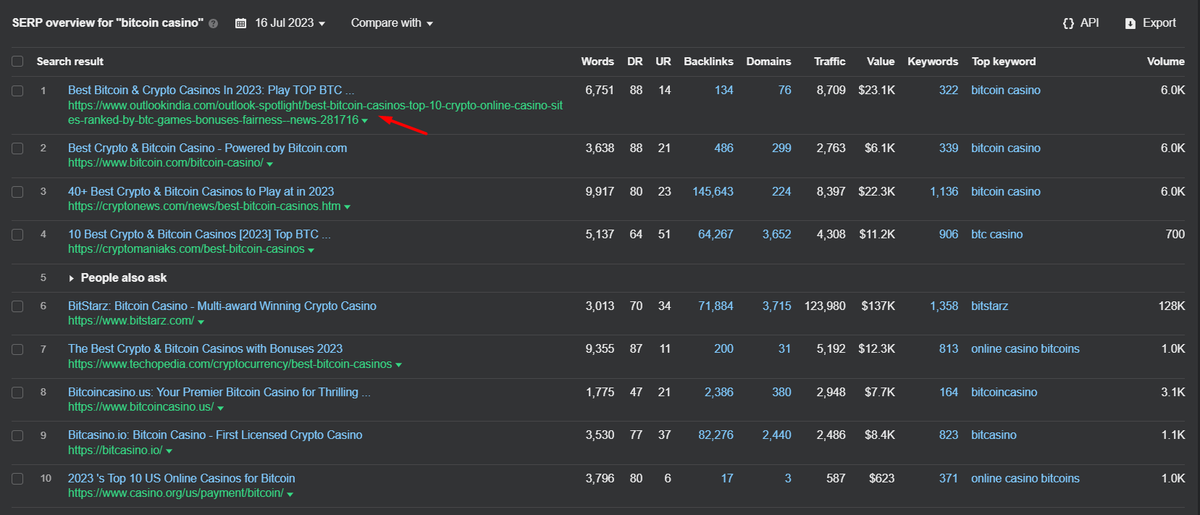Click traffic value 123,980
The height and width of the screenshot is (515, 1200).
[824, 306]
